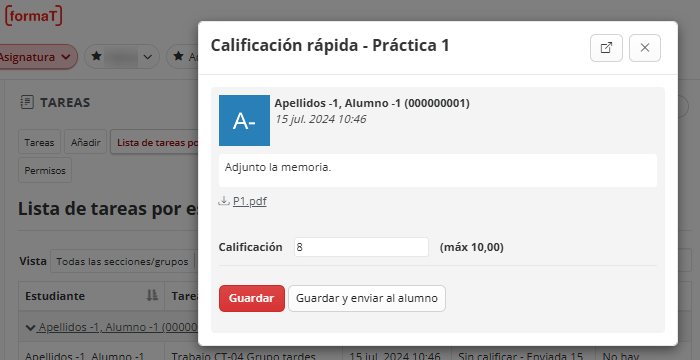Click the first starred favorite star icon
Screen dimensions: 700x360
pyautogui.click(x=96, y=56)
